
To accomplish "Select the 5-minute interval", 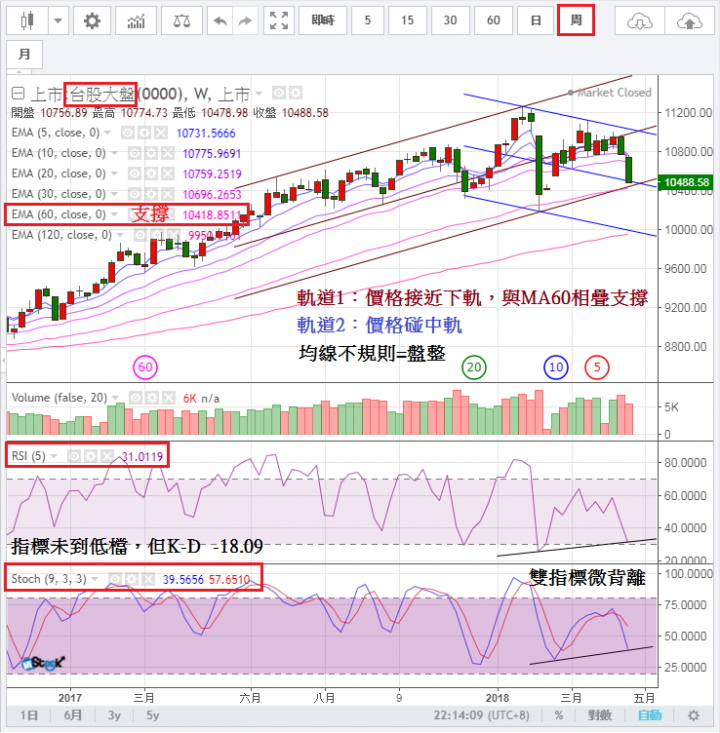I will click(367, 21).
